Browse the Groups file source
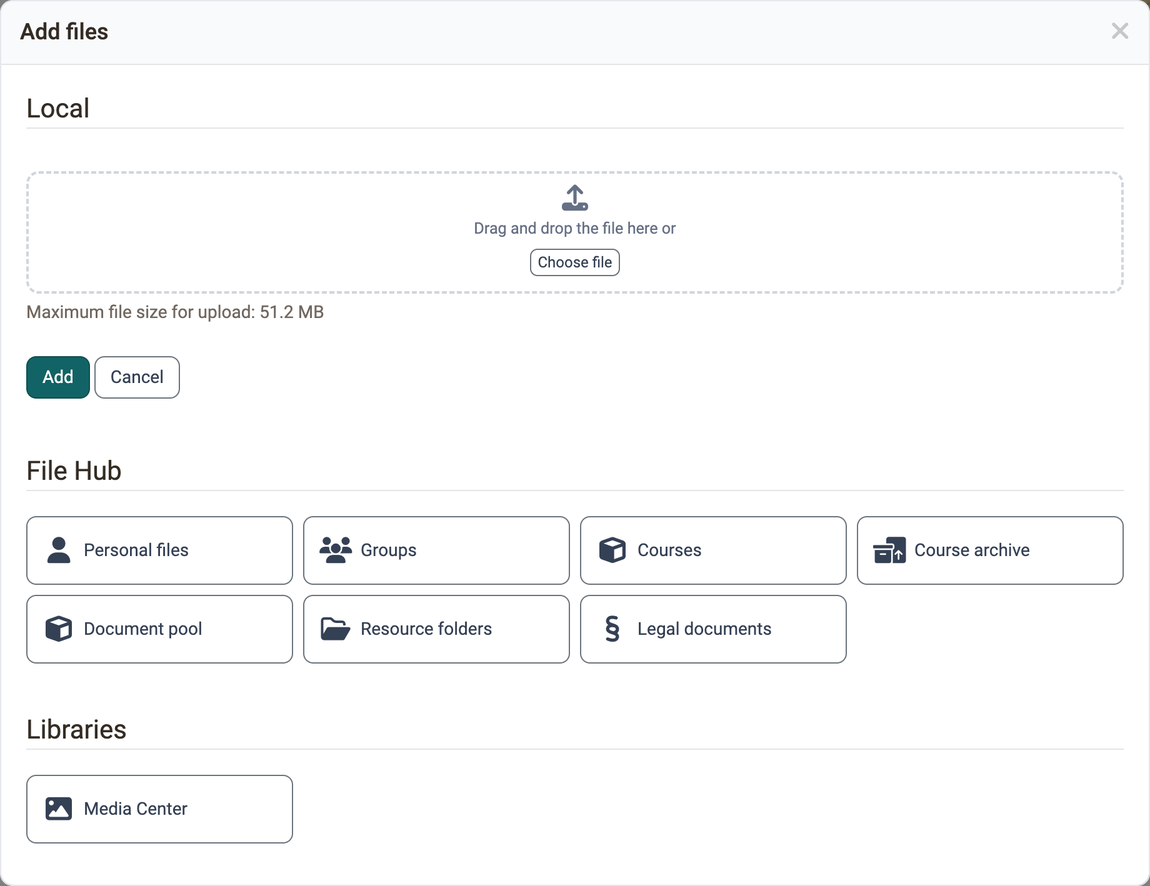 point(436,550)
